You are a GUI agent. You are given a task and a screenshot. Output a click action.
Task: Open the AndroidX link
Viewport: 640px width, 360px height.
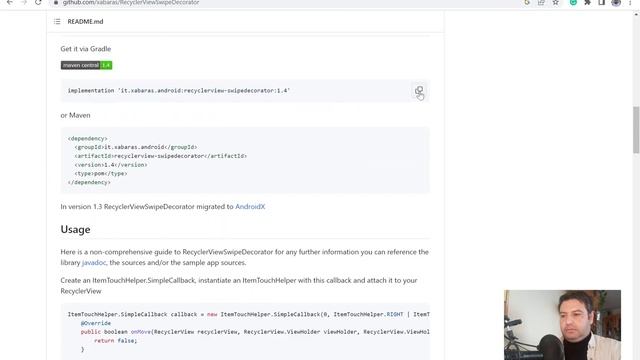(250, 207)
